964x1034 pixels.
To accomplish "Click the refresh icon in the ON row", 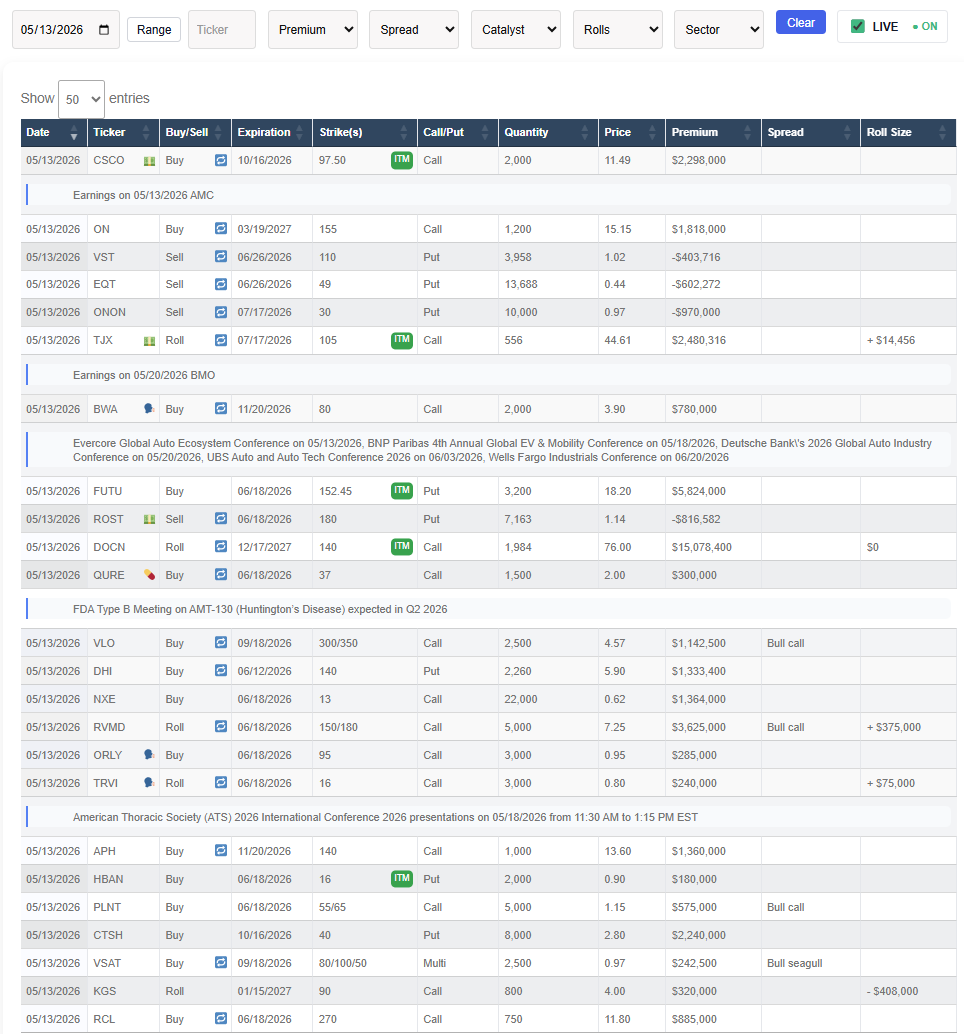I will [x=221, y=228].
